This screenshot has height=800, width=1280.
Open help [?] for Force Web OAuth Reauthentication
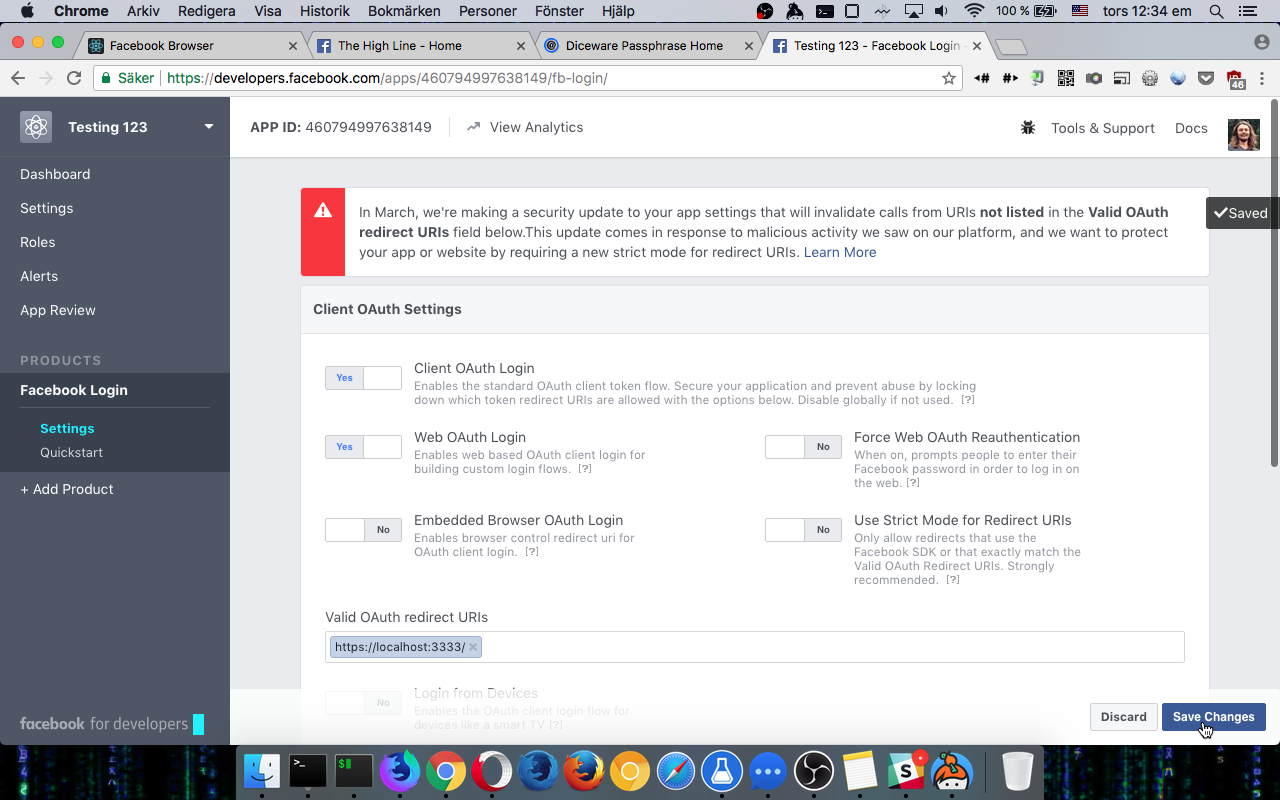tap(913, 483)
